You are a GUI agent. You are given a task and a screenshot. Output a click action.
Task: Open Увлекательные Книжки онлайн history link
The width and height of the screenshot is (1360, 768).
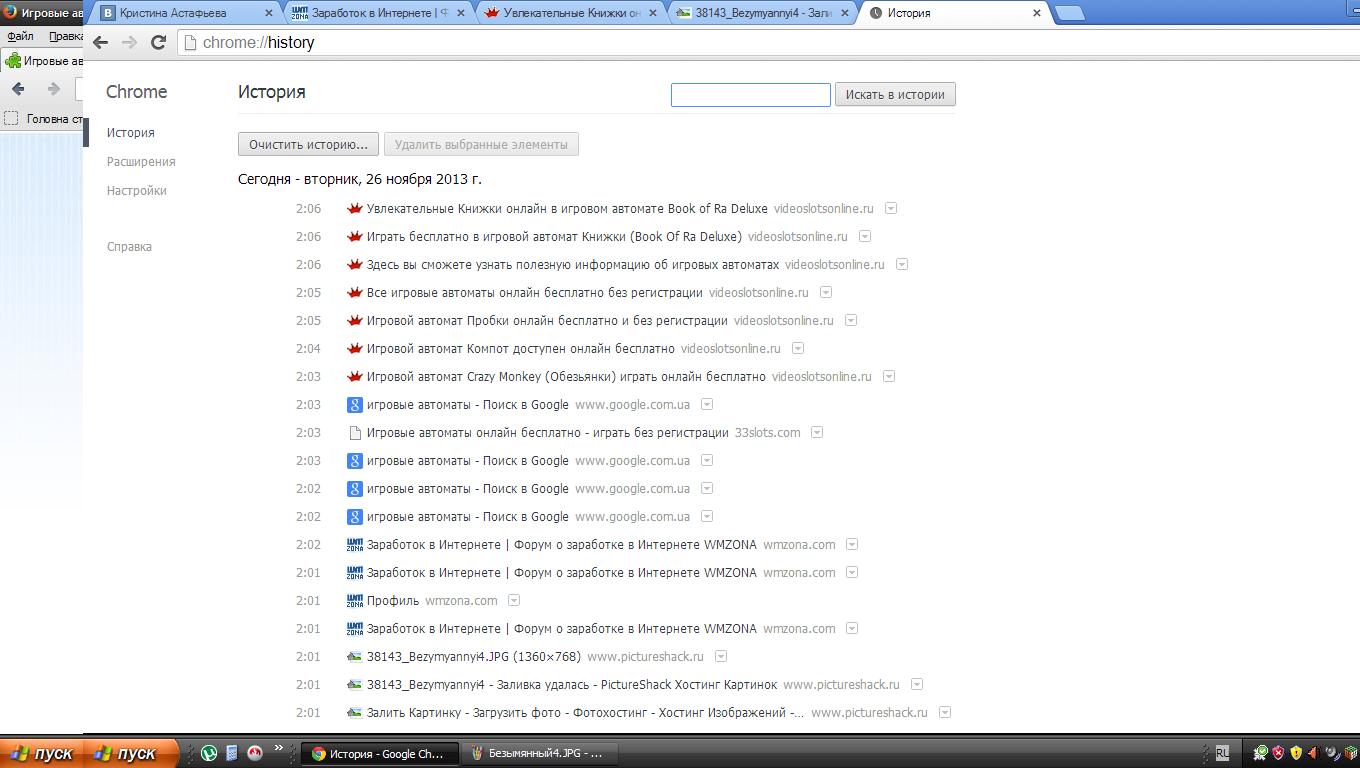pyautogui.click(x=567, y=209)
